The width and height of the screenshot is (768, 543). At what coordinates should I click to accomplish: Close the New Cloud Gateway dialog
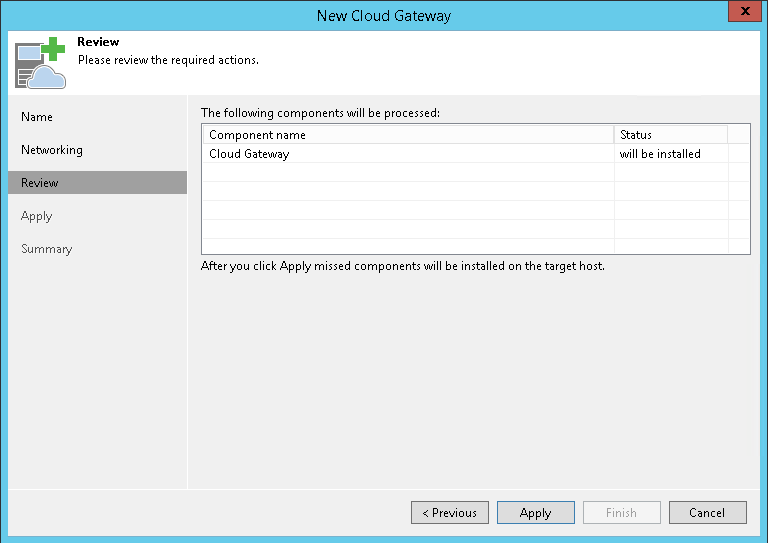tap(744, 11)
